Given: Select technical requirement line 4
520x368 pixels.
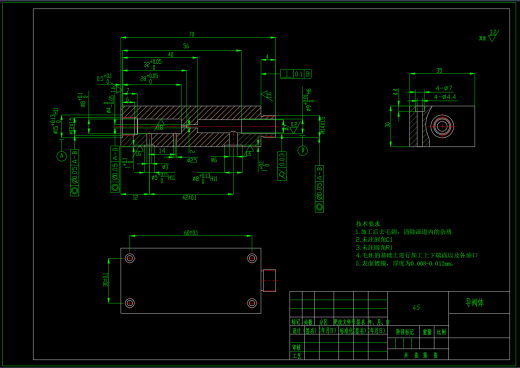Looking at the screenshot, I should pos(417,255).
